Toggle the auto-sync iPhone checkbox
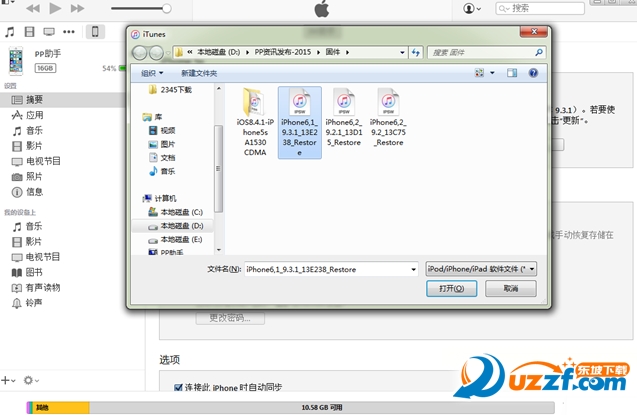Image resolution: width=637 pixels, height=415 pixels. coord(178,387)
